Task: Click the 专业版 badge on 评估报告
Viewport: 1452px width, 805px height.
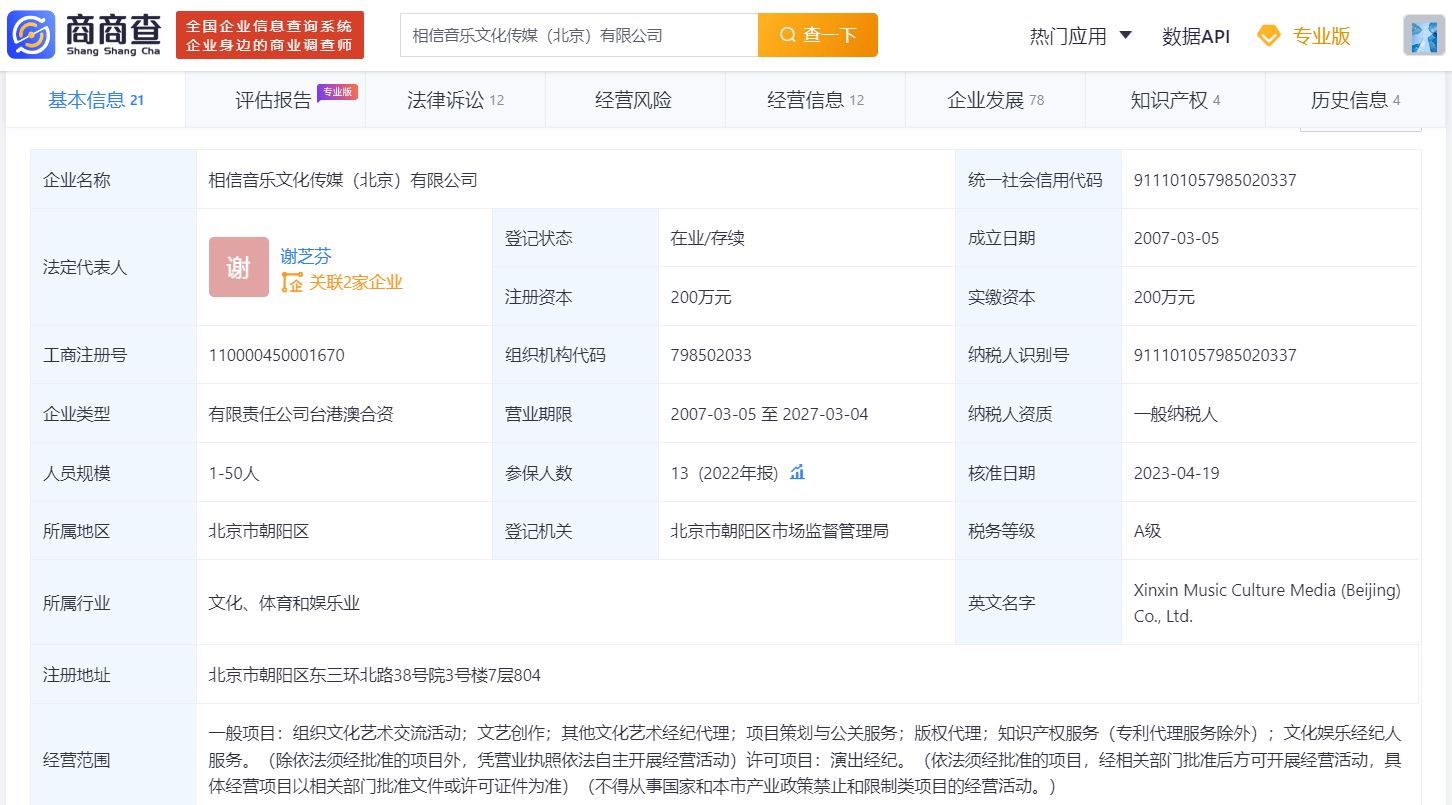Action: 338,92
